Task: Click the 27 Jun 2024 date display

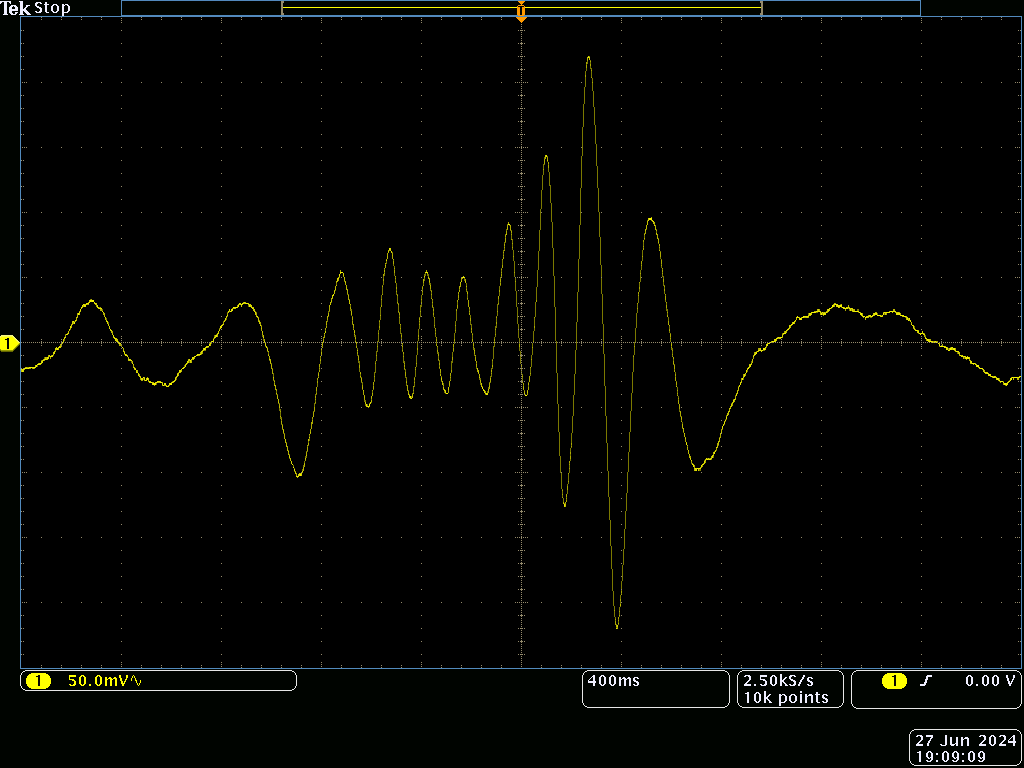Action: [x=964, y=738]
